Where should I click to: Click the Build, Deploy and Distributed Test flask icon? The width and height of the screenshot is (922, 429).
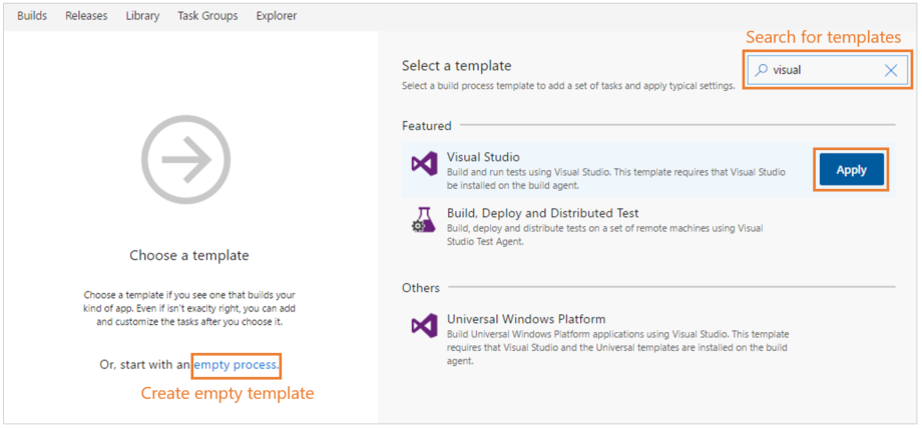click(x=424, y=219)
